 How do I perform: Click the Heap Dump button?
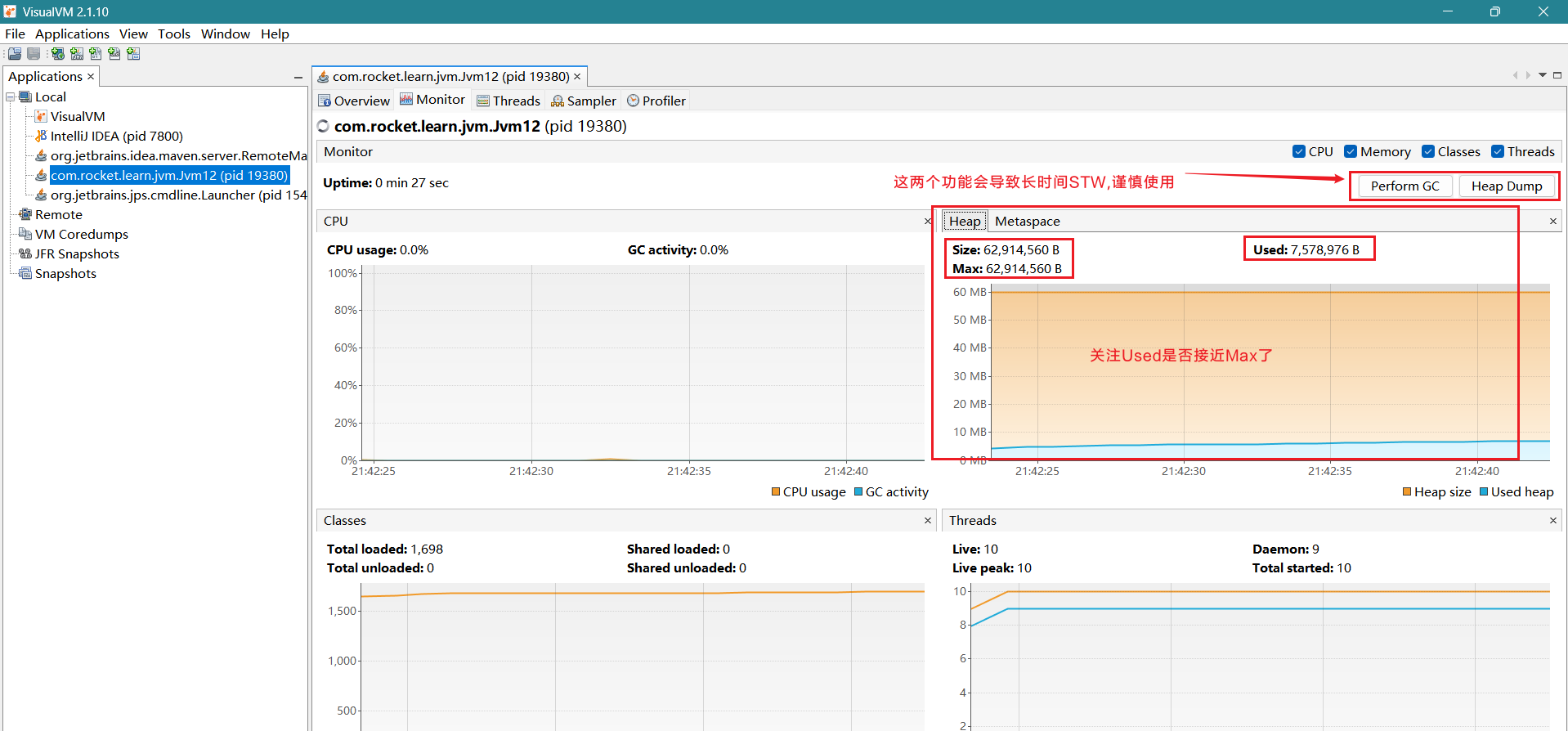(1506, 186)
